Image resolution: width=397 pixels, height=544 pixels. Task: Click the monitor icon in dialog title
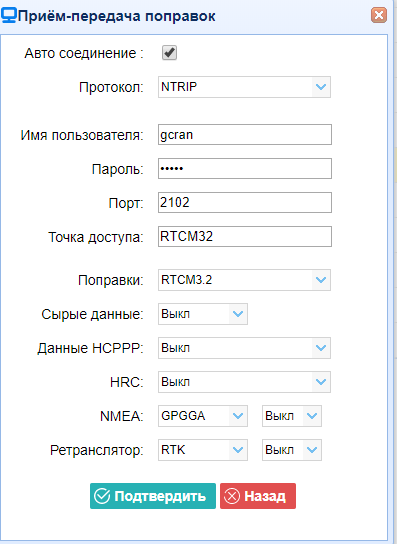pos(8,16)
